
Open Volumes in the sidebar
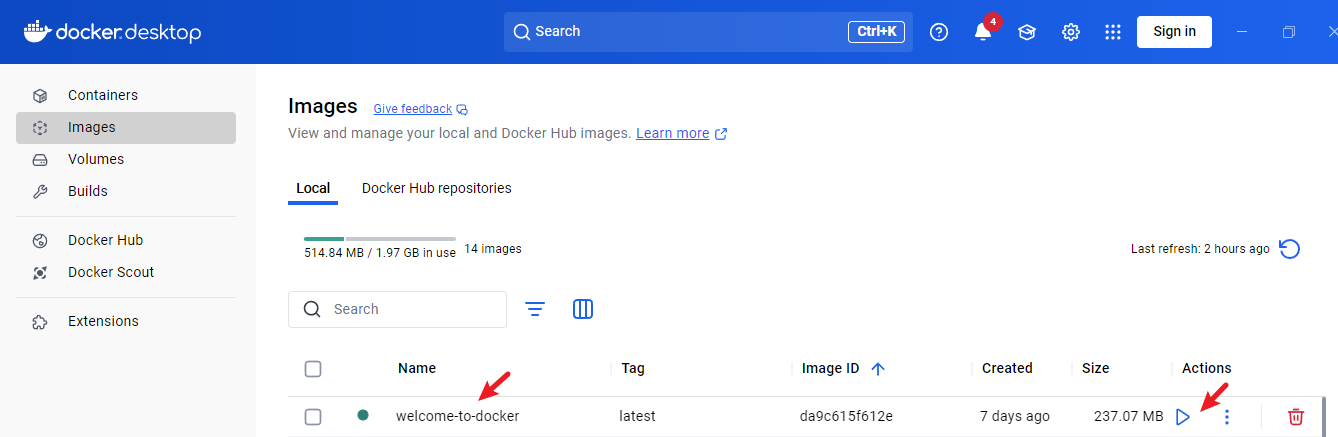tap(126, 159)
